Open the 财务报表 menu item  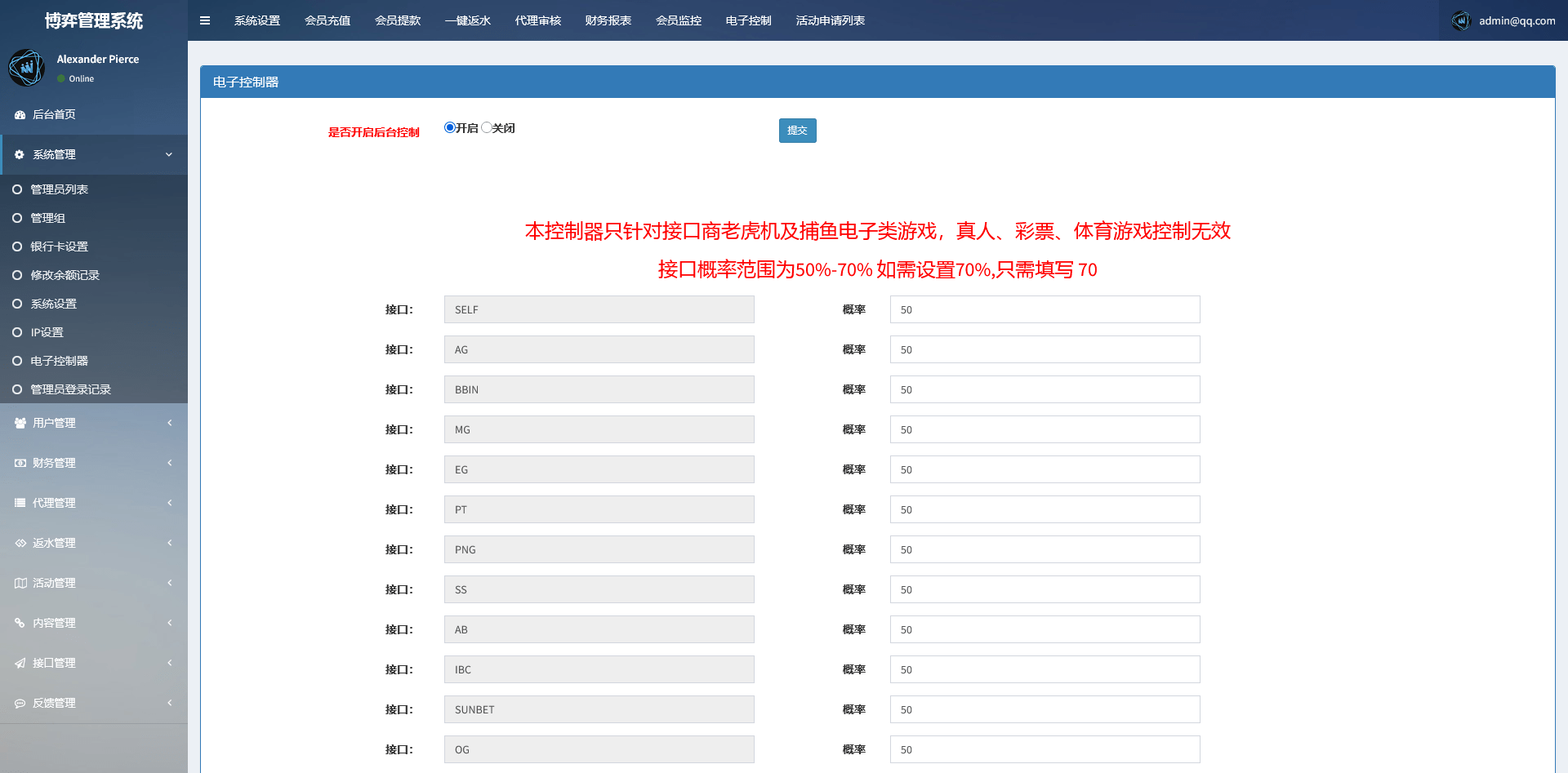(x=608, y=20)
